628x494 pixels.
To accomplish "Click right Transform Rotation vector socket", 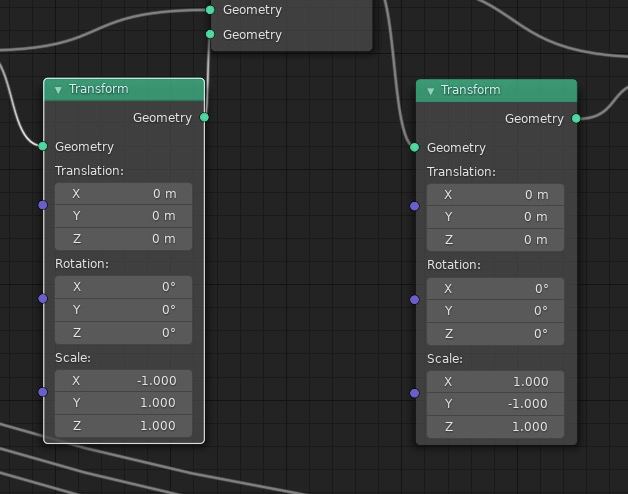I will coord(415,300).
